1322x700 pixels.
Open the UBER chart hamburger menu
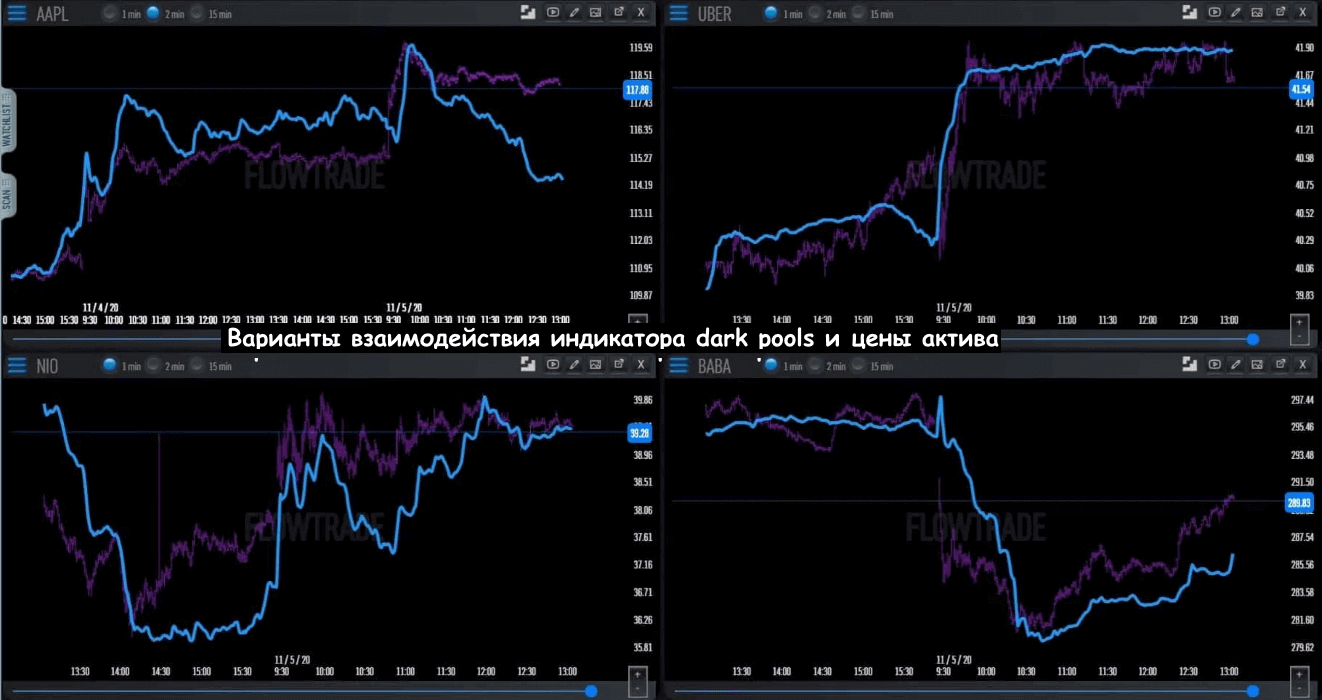point(679,13)
